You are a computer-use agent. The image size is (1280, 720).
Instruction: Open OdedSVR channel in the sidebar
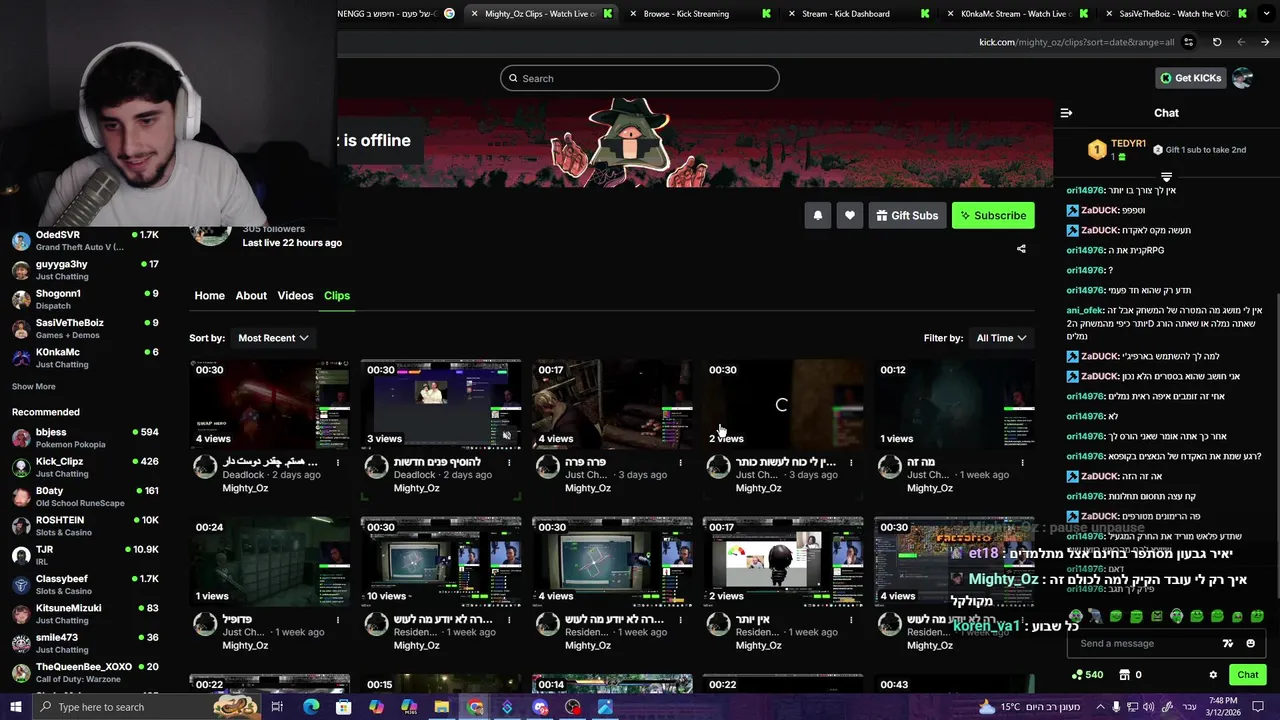(x=85, y=240)
